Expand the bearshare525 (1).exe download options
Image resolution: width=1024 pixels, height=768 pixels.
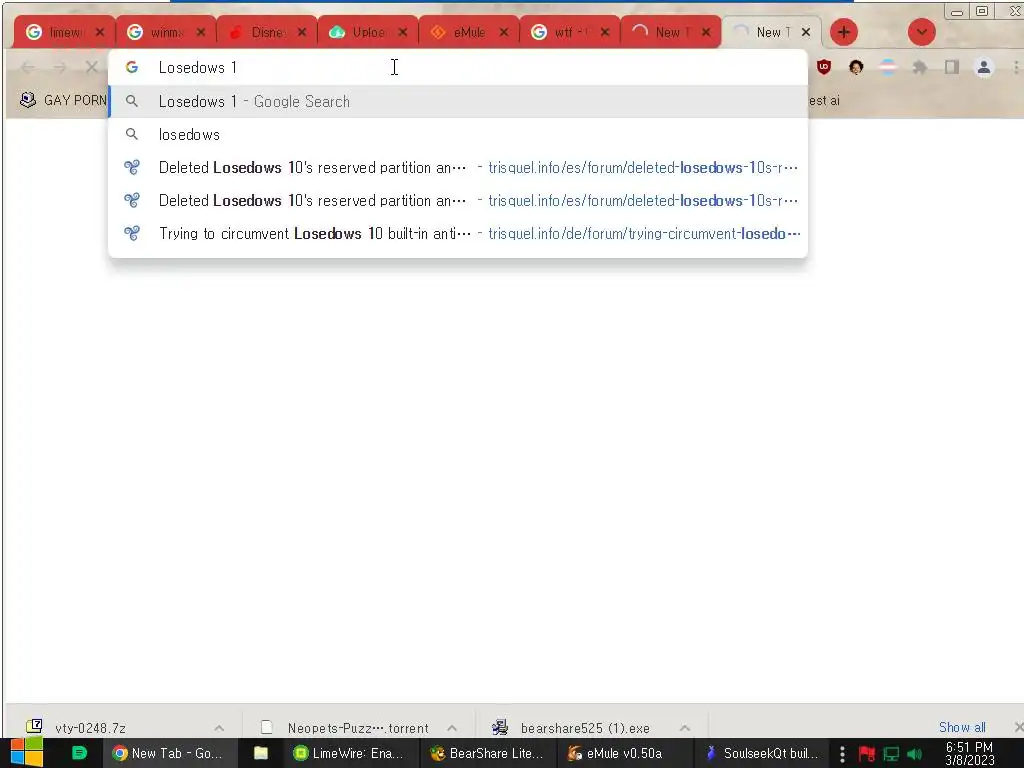684,728
